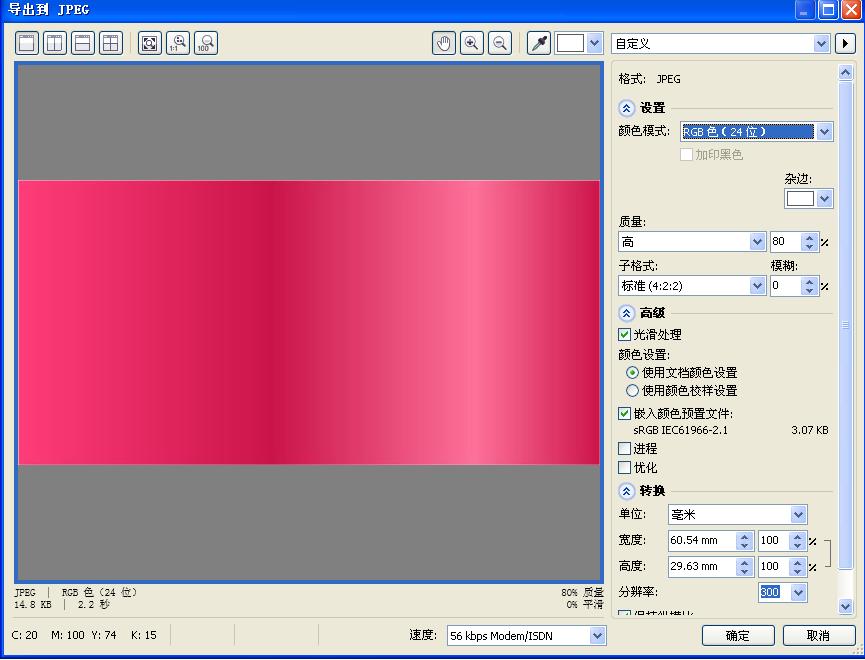Toggle the 光滑处理 anti-aliasing checkbox
This screenshot has height=660, width=865.
624,334
